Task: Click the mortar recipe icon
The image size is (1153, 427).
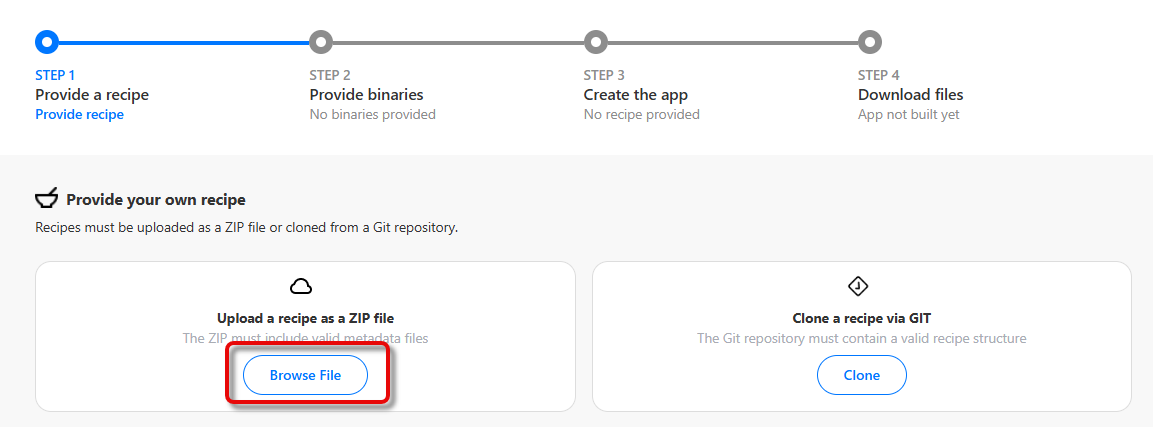Action: (x=47, y=198)
